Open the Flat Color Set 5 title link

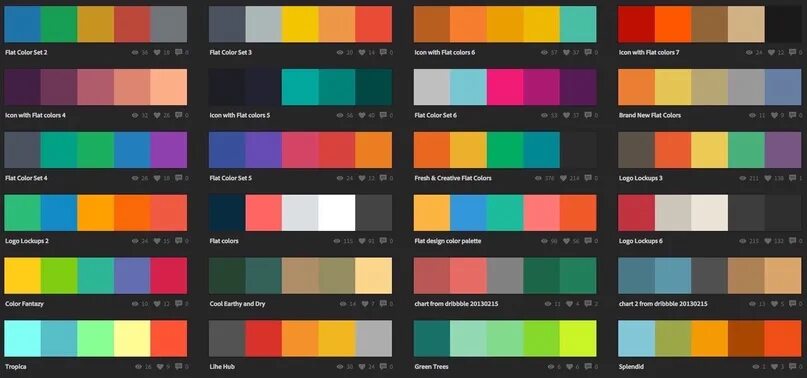point(231,178)
